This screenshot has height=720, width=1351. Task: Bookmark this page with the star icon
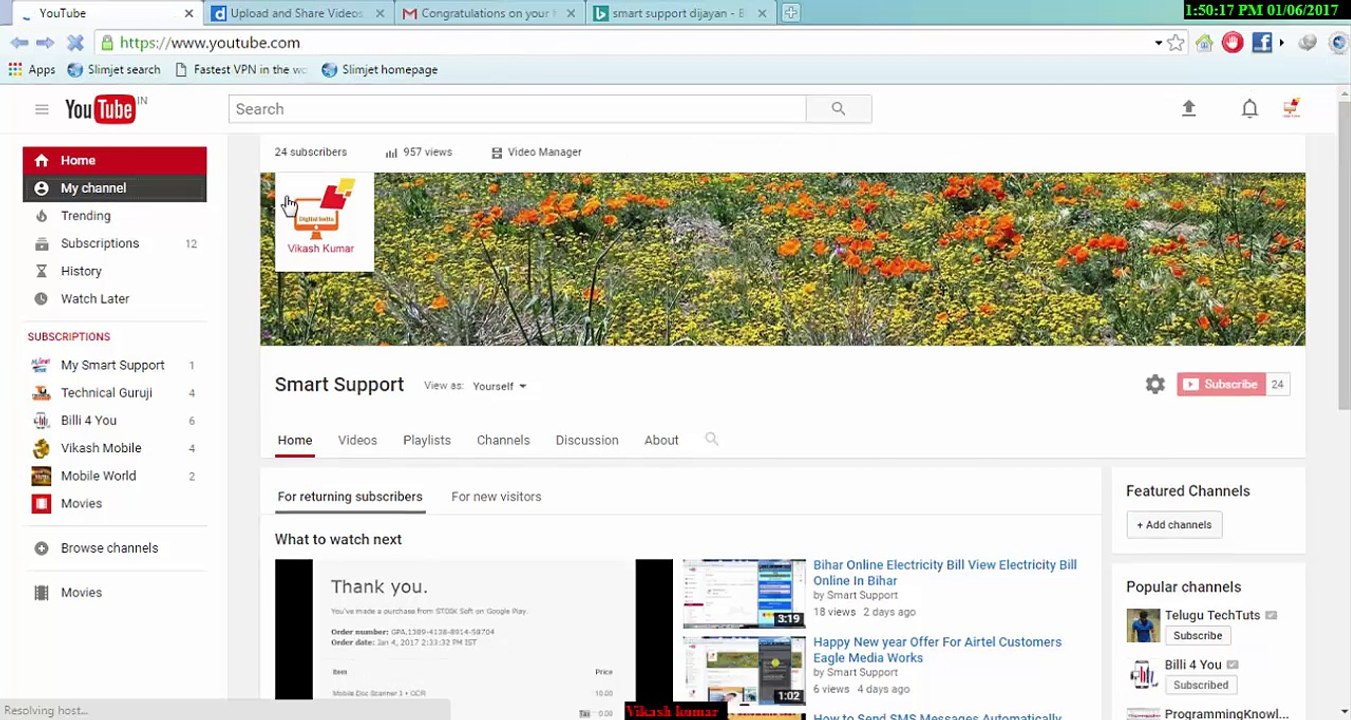[x=1176, y=43]
